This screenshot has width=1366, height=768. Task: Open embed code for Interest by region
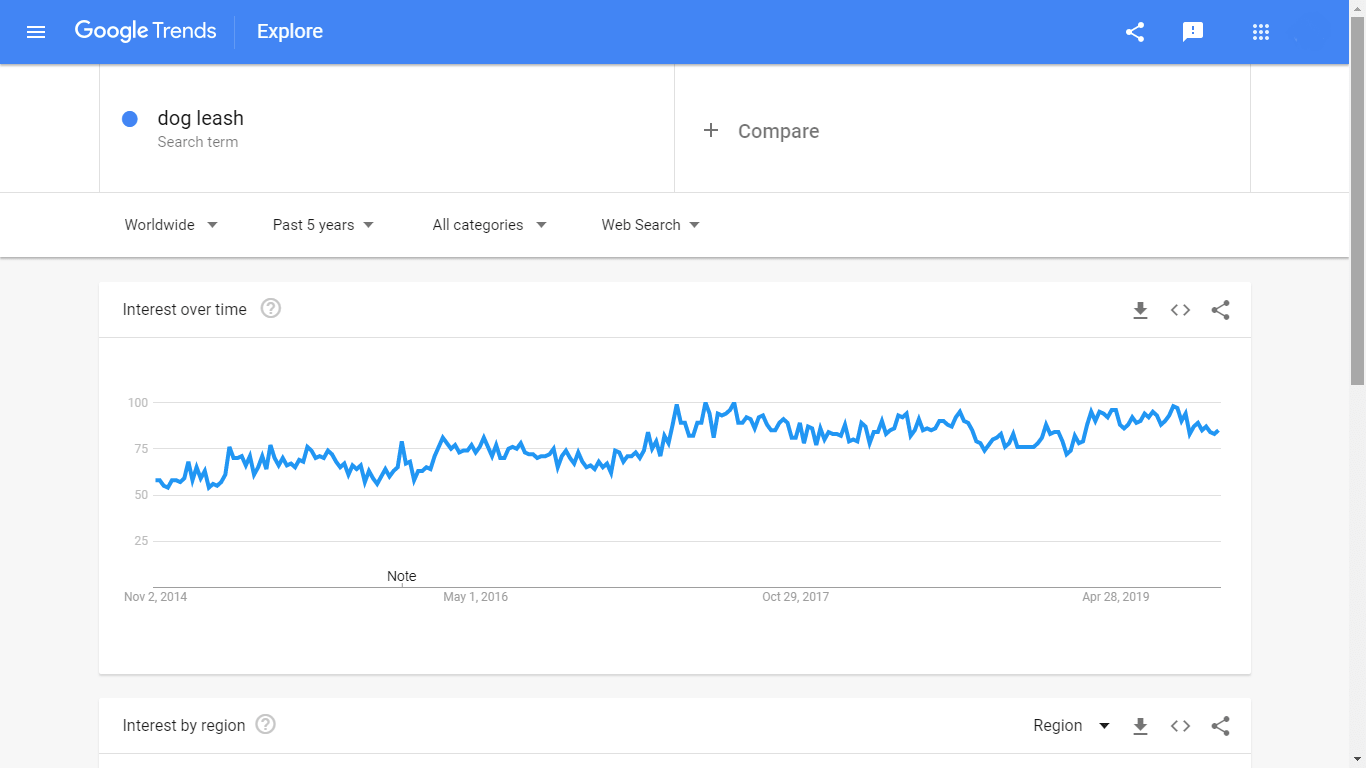(x=1180, y=726)
